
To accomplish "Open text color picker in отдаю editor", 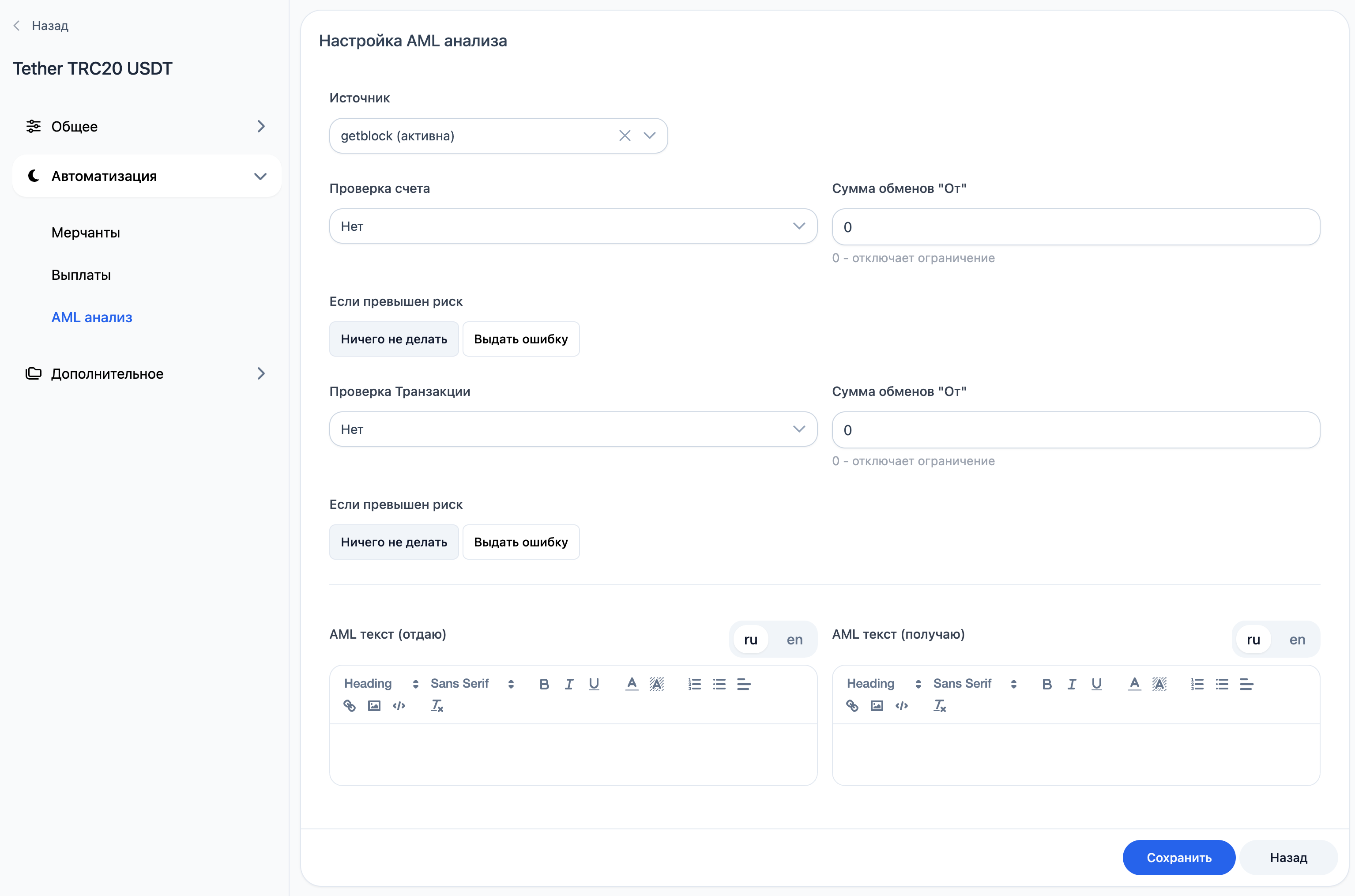I will [x=632, y=684].
